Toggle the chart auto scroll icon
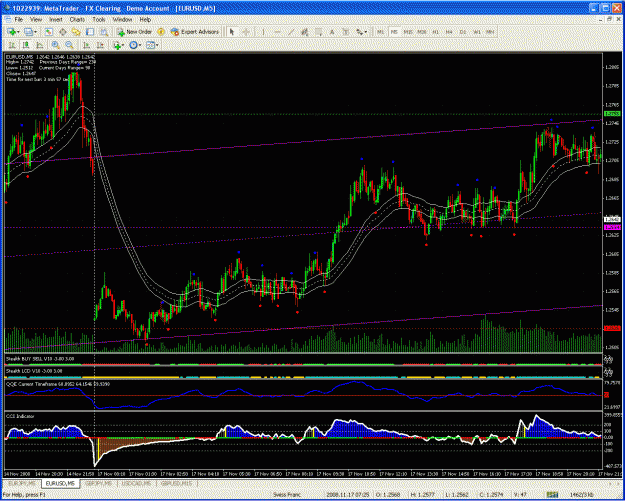 (86, 45)
